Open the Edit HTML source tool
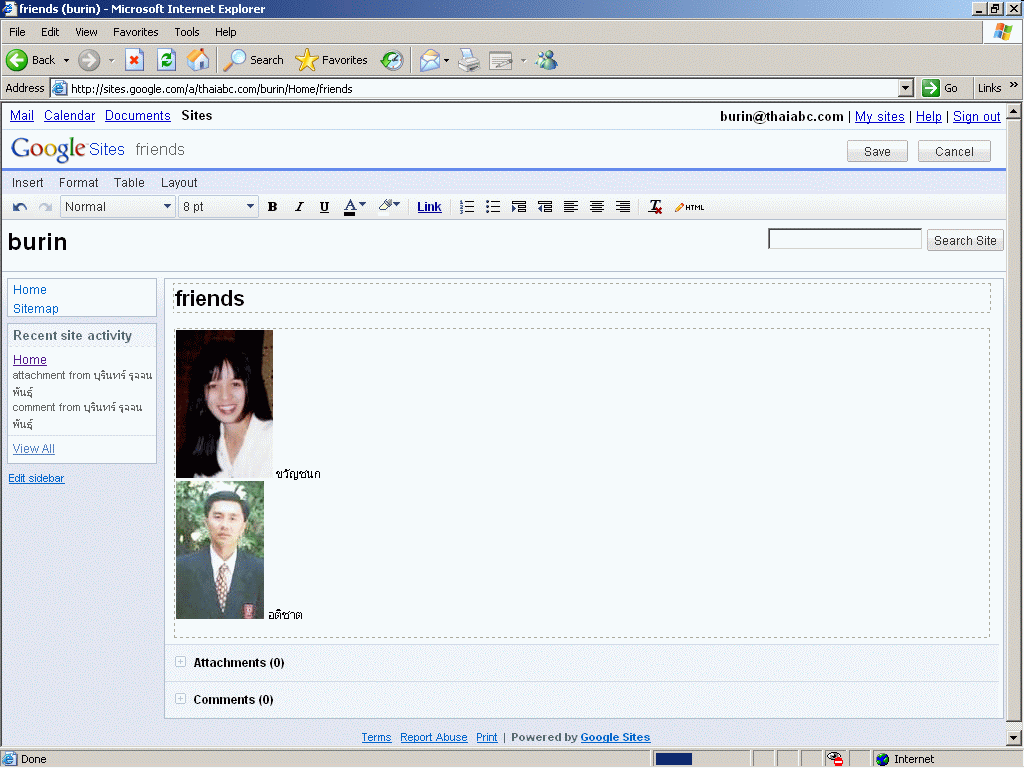1024x768 pixels. 689,207
